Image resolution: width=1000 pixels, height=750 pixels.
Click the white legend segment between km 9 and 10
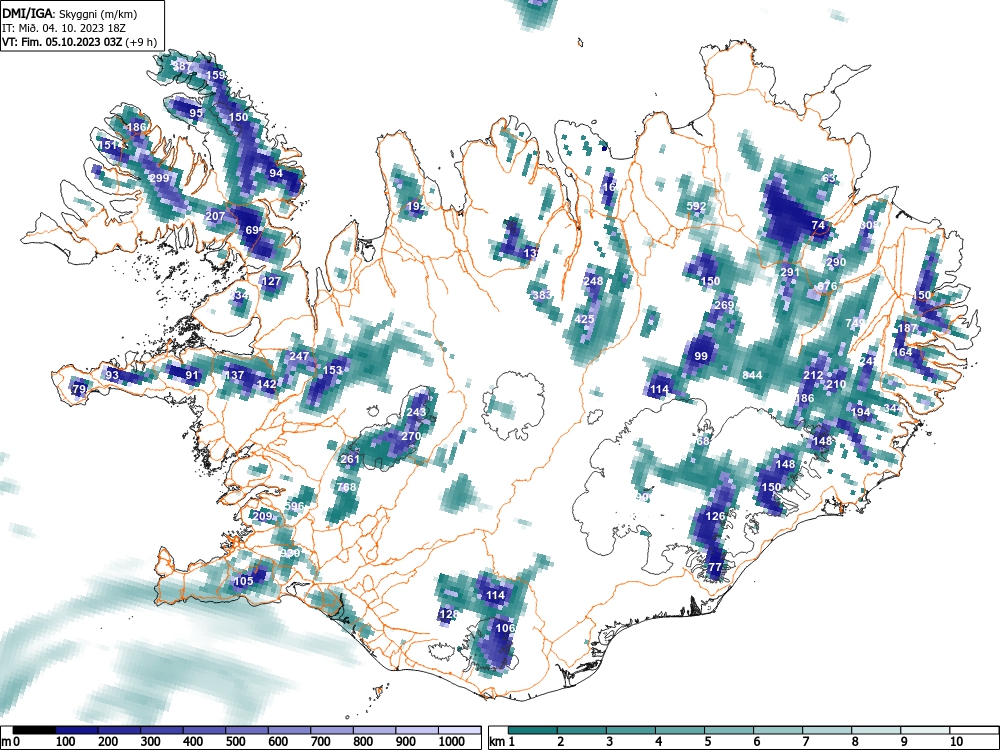925,730
